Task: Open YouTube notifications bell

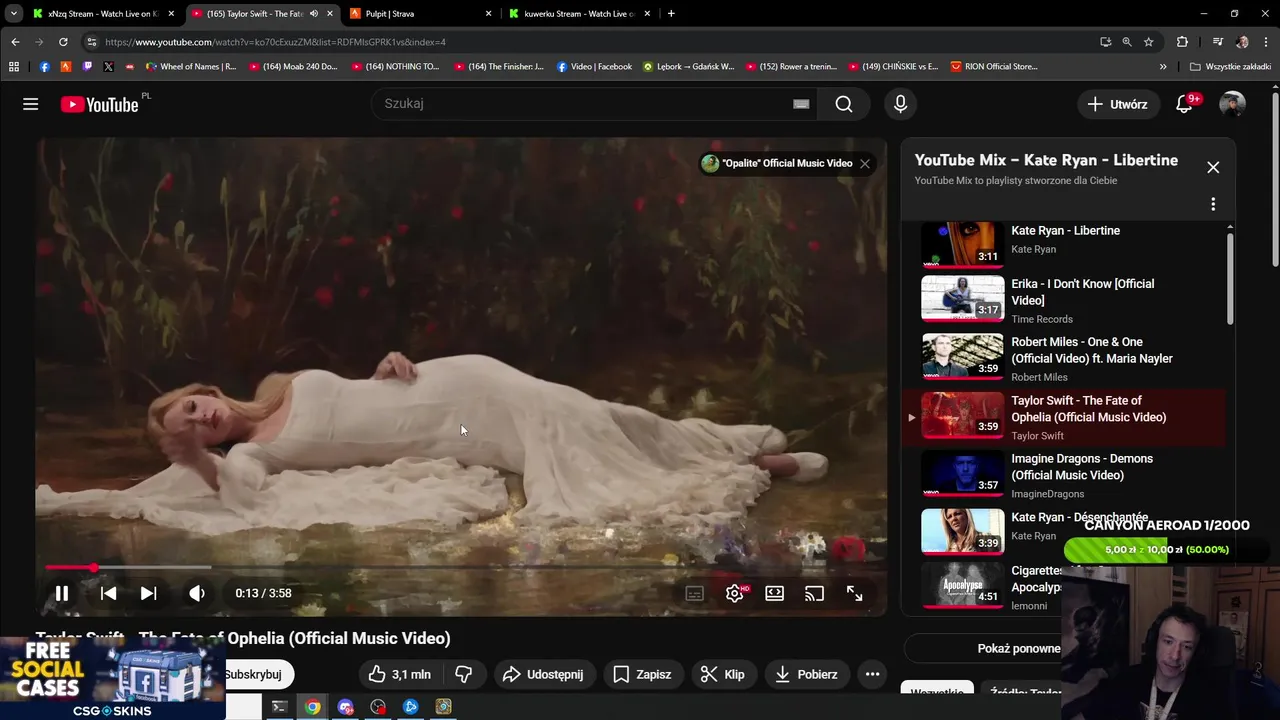Action: (x=1184, y=104)
